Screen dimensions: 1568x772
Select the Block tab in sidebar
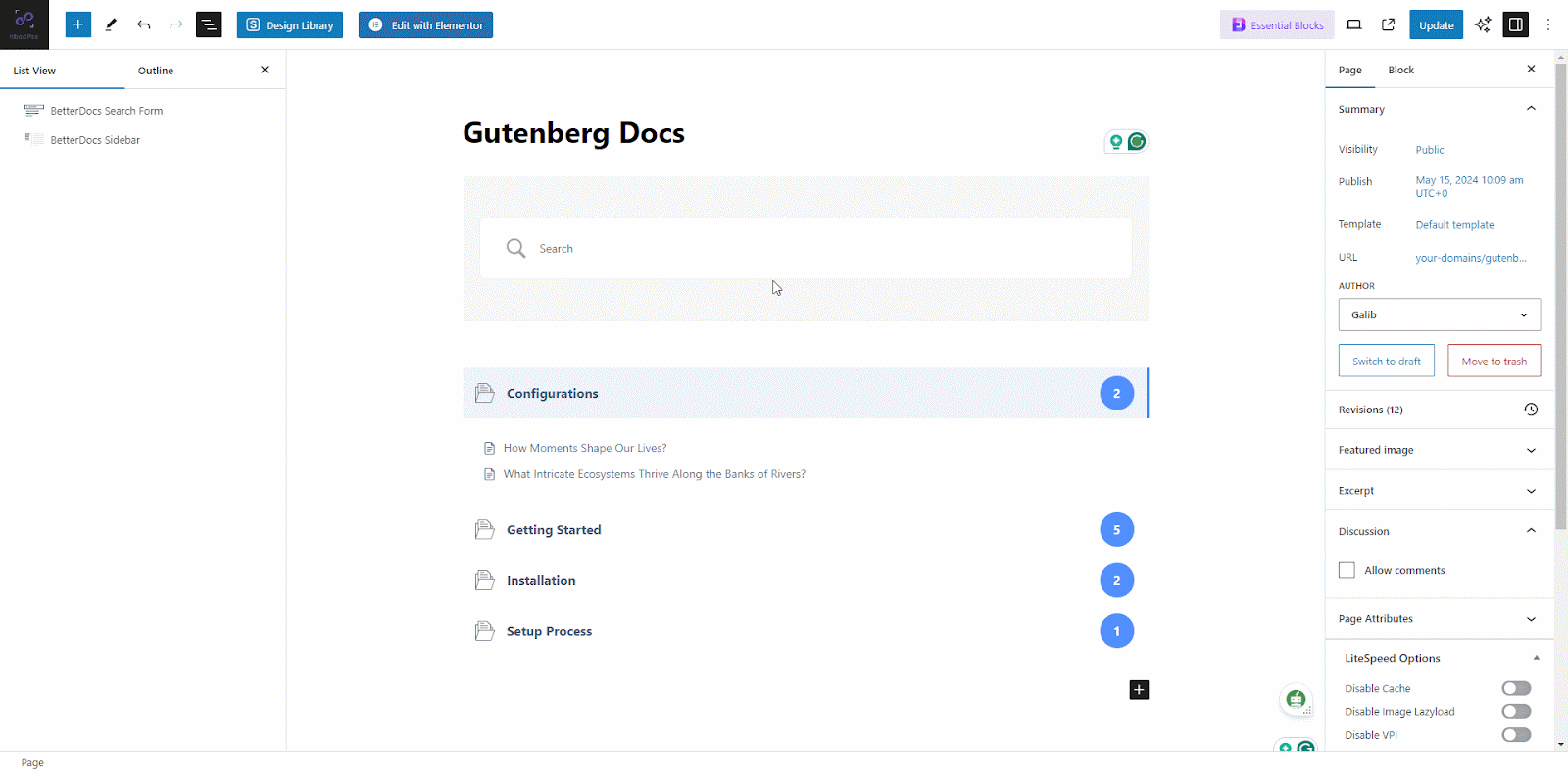[x=1401, y=70]
